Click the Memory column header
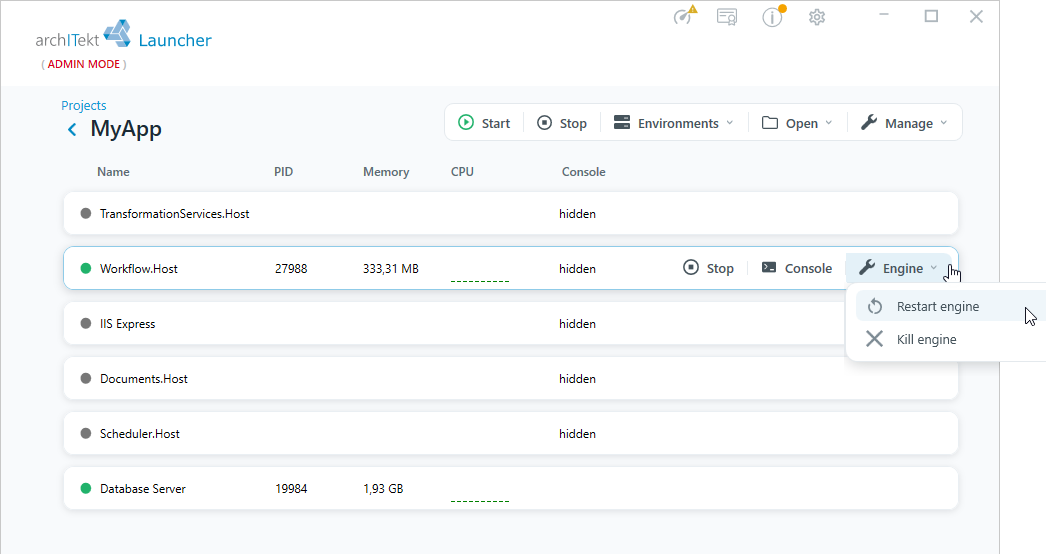 [x=386, y=172]
